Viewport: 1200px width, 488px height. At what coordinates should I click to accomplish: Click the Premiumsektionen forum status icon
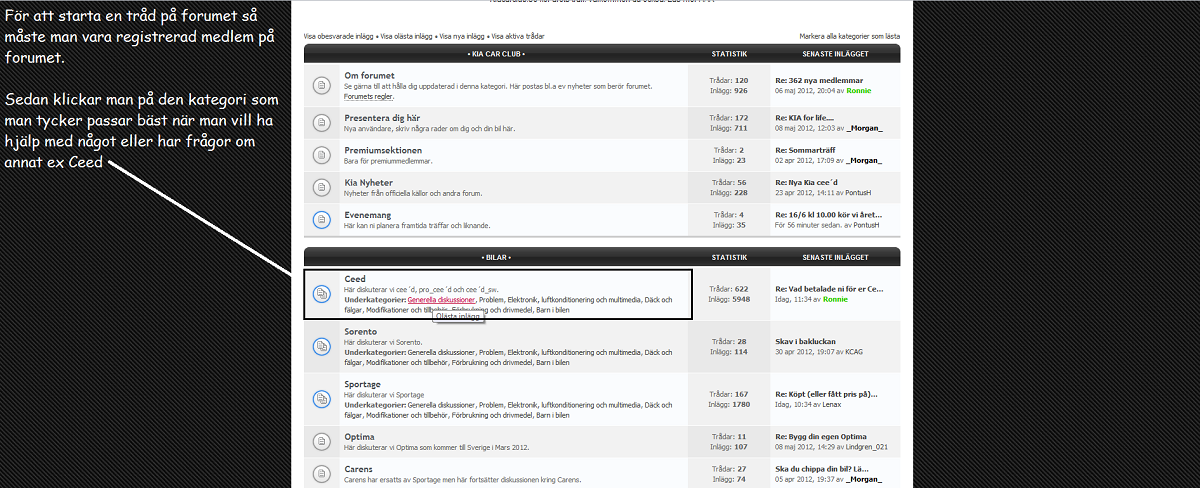click(321, 155)
